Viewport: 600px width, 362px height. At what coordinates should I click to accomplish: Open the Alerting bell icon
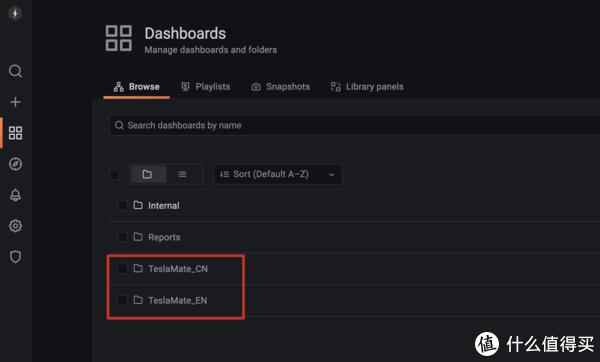coord(15,195)
